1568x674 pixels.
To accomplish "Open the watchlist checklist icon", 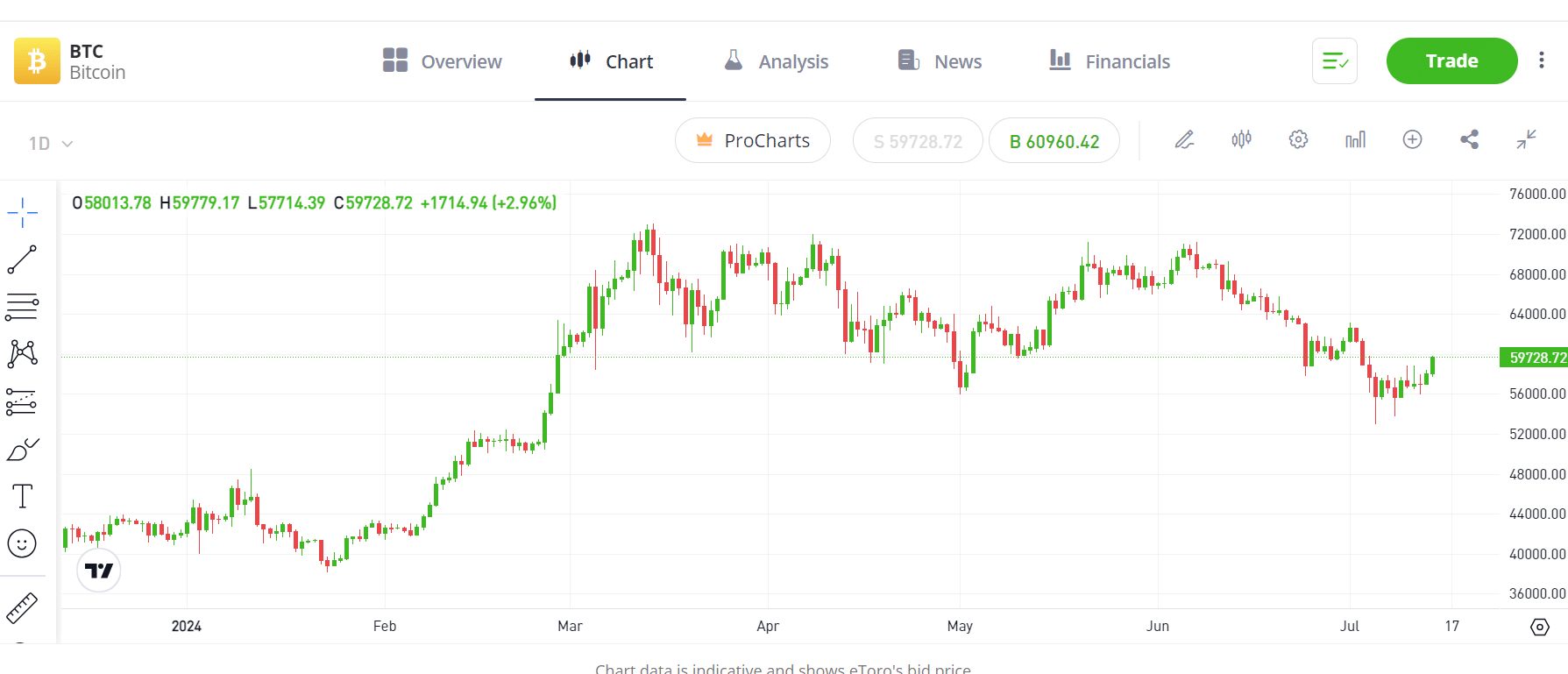I will click(x=1334, y=60).
